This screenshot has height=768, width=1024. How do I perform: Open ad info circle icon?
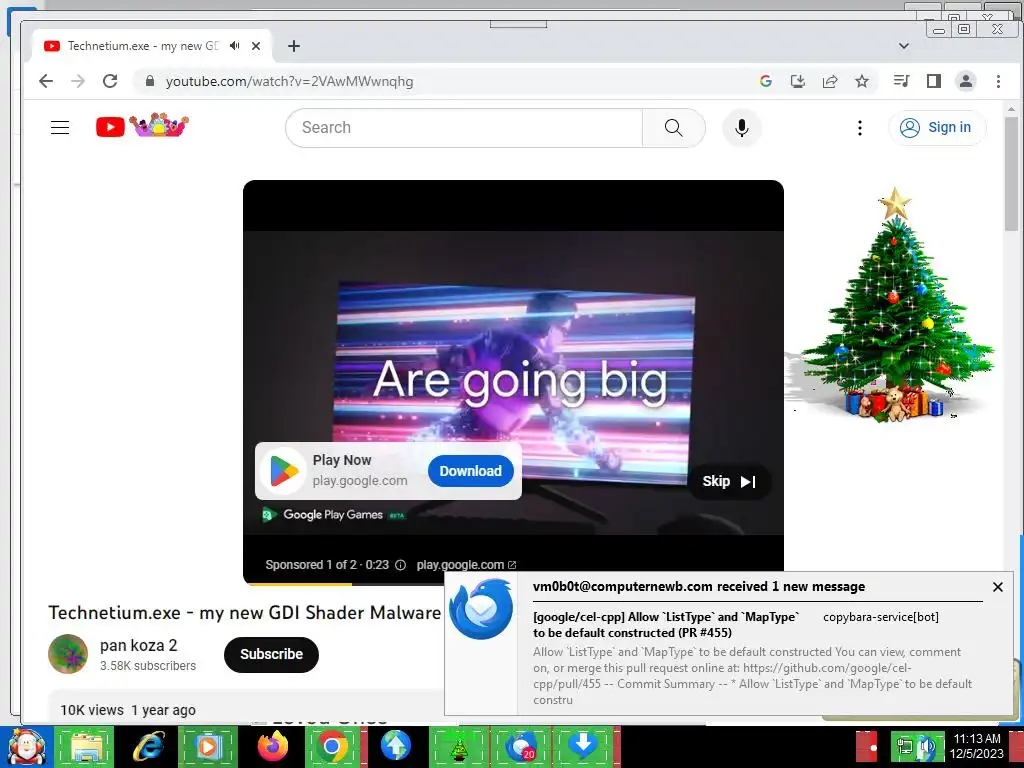[400, 565]
